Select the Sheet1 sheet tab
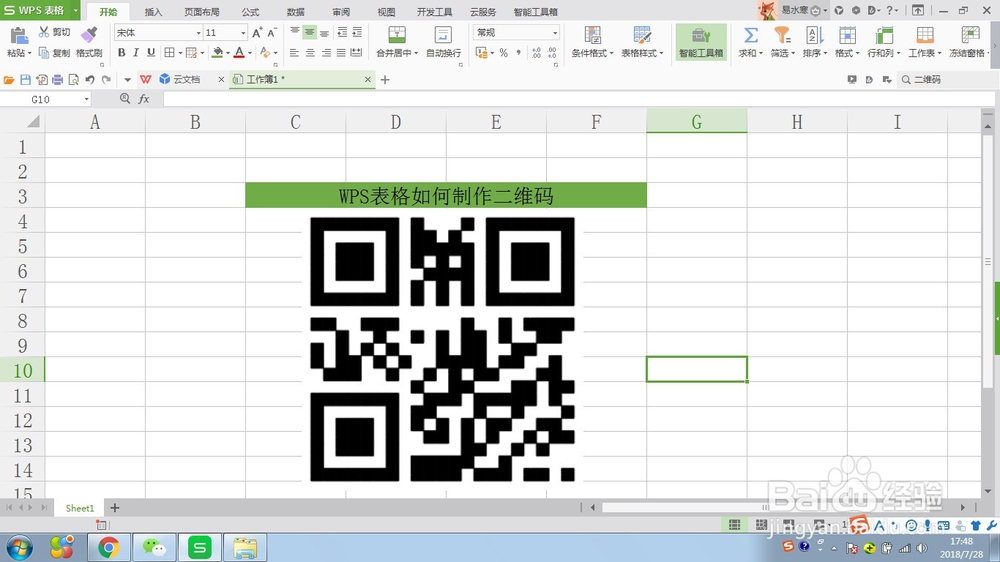The height and width of the screenshot is (562, 1000). point(80,508)
